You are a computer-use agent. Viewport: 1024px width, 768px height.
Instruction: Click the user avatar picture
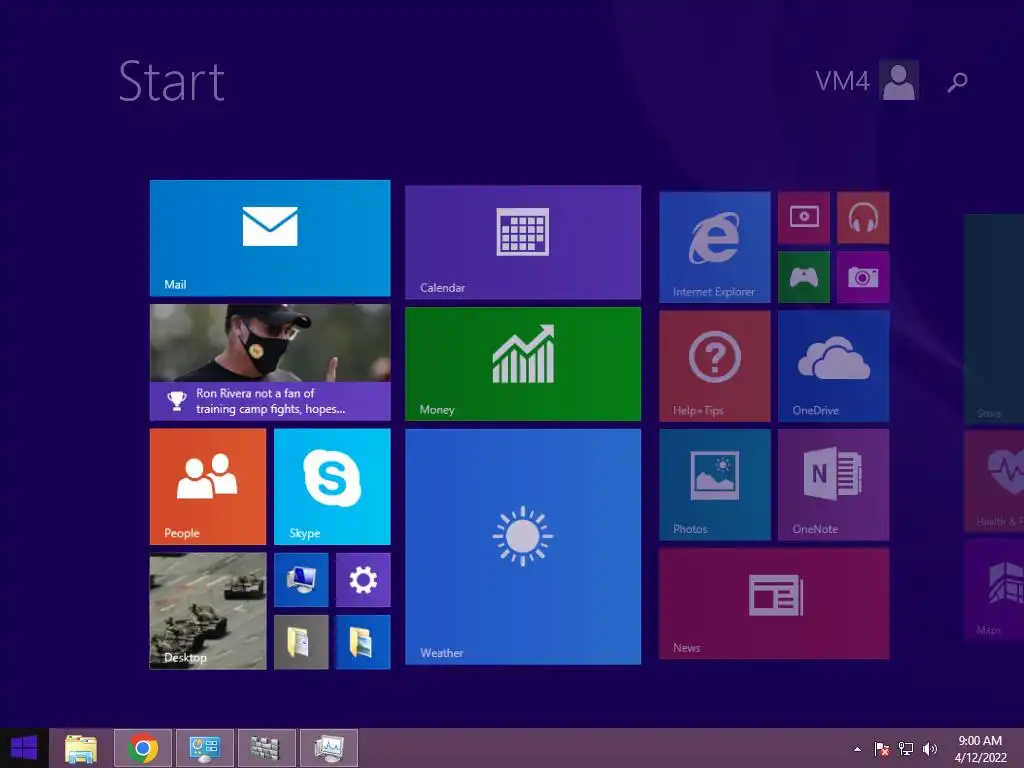[x=899, y=80]
